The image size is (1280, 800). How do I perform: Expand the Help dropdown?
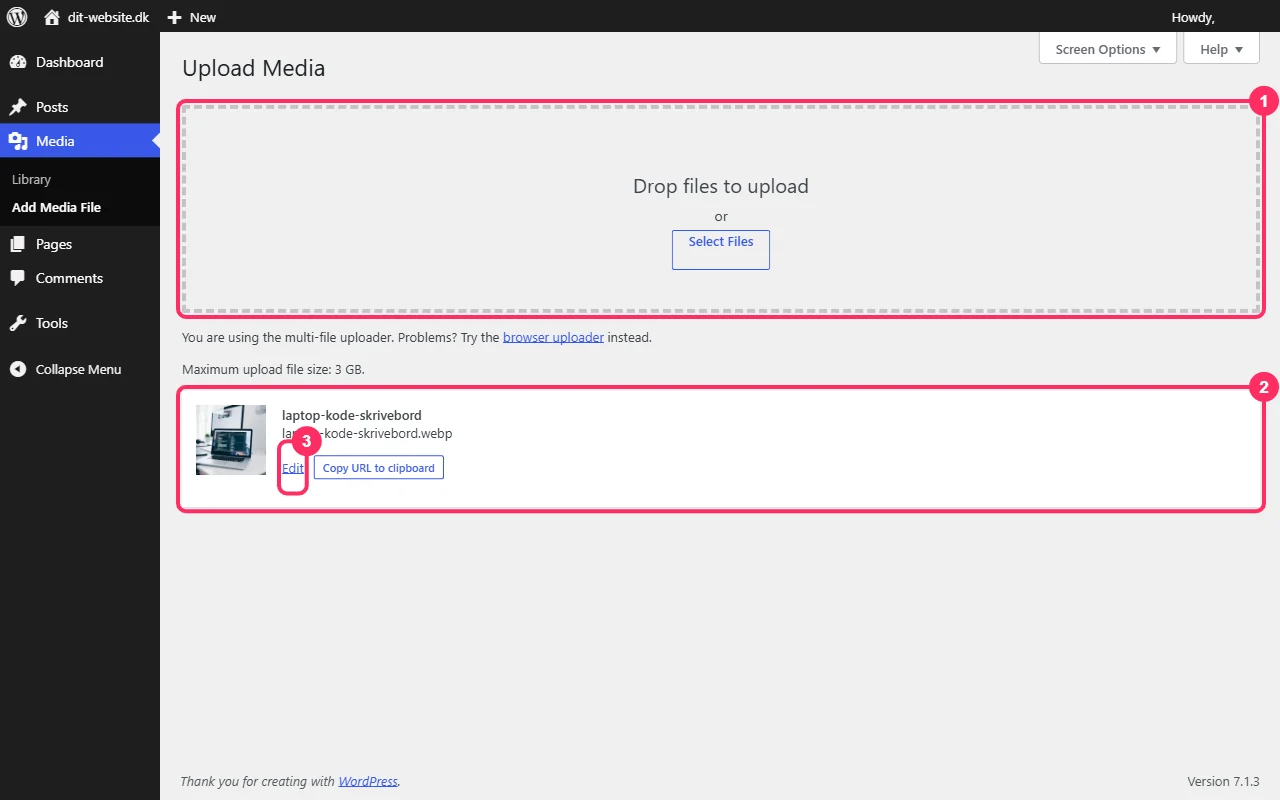[1221, 49]
